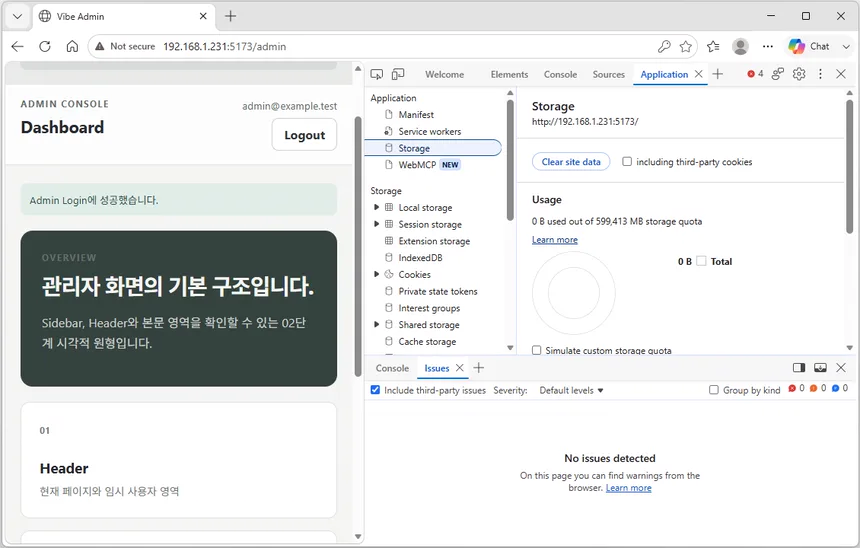Switch to Sources tab
The image size is (860, 548).
(x=608, y=75)
